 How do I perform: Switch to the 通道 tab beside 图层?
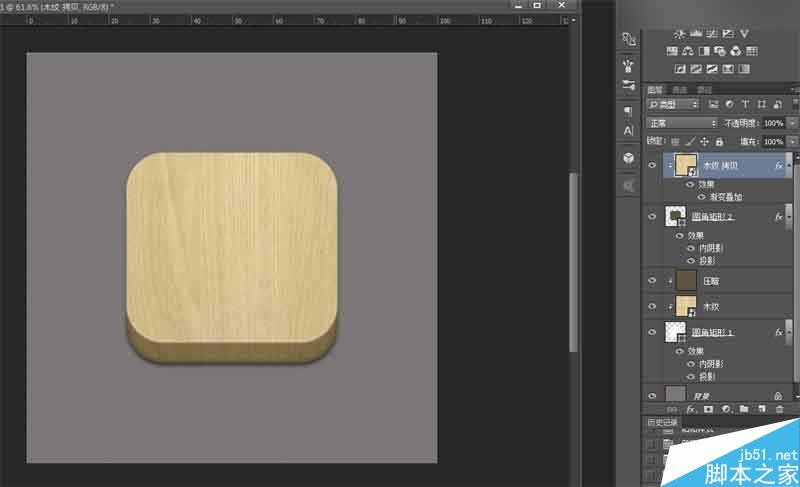tap(680, 90)
